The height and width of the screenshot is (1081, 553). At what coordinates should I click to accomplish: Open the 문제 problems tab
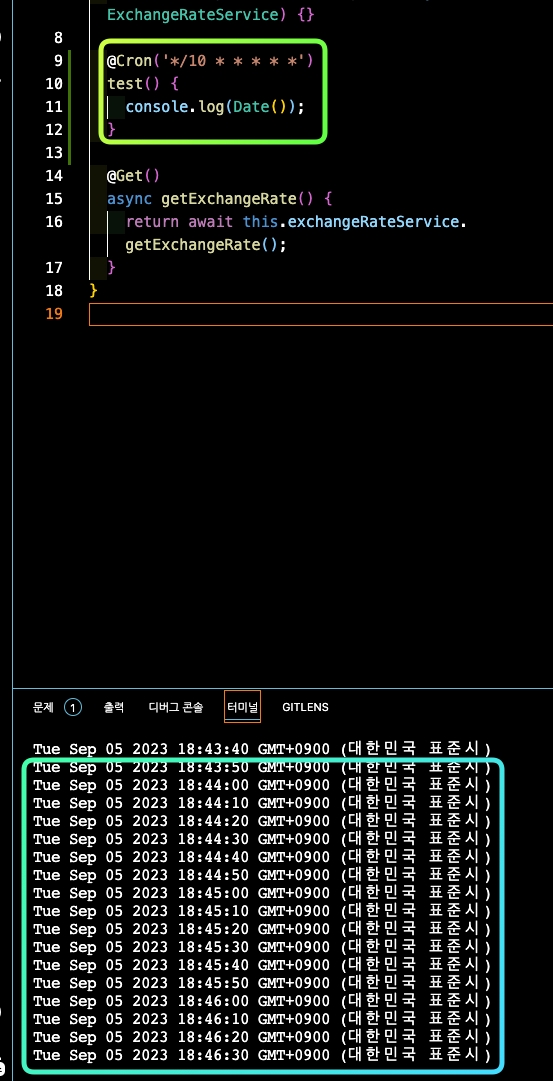[43, 707]
